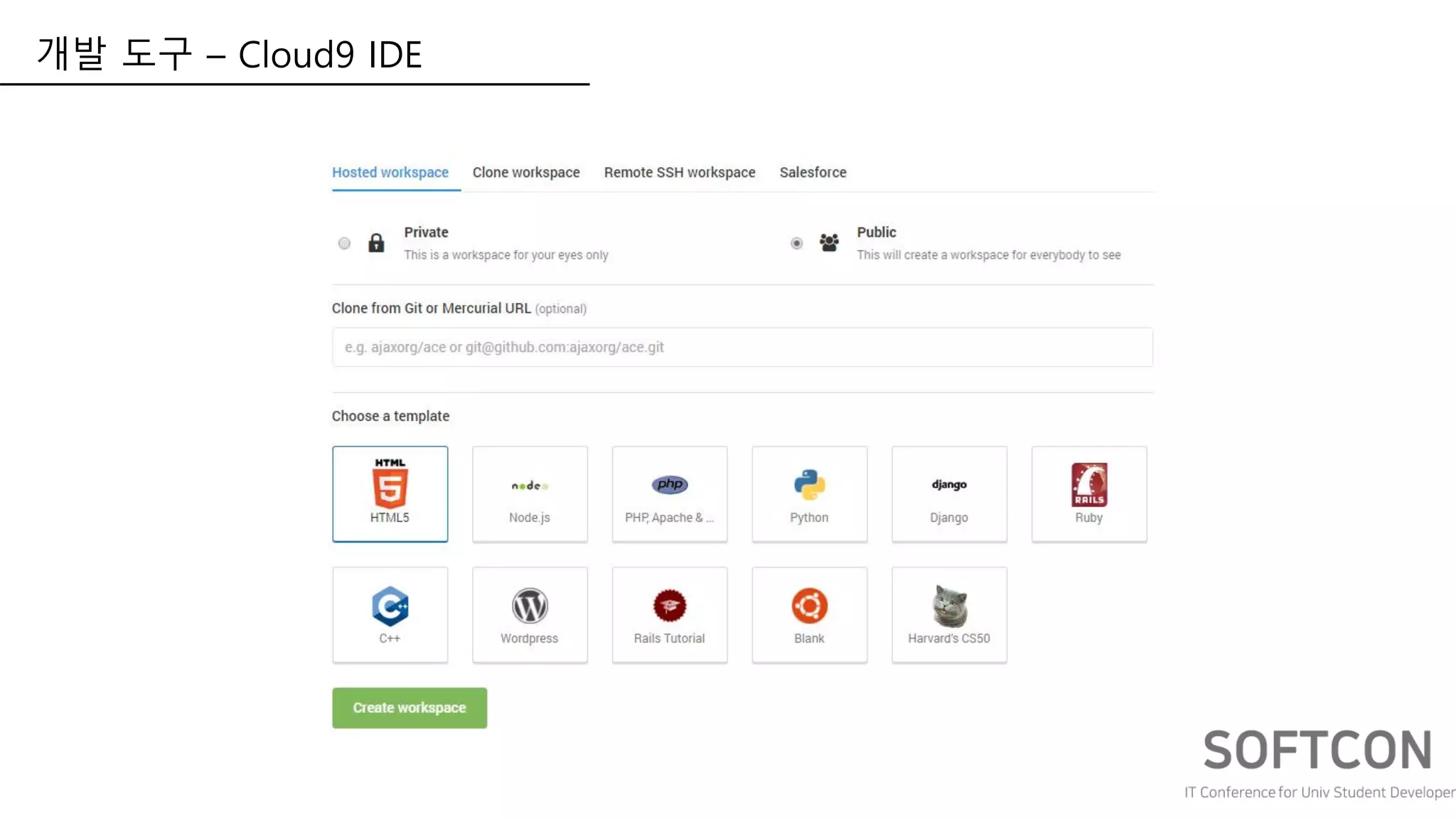Select the Blank Ubuntu template icon

click(809, 606)
